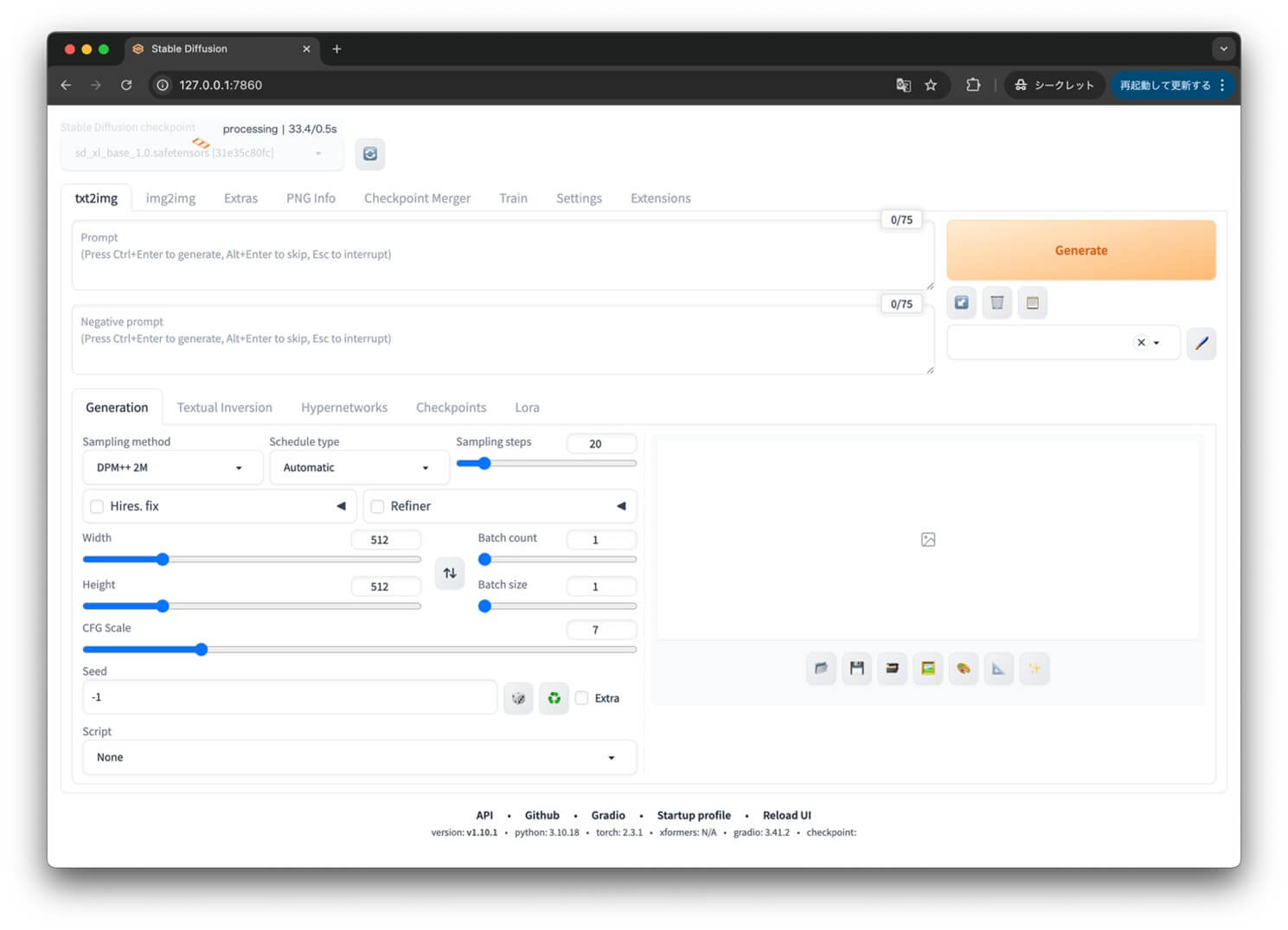Screen dimensions: 1288x930
Task: Expand the Hires. fix section arrow
Action: coord(341,506)
